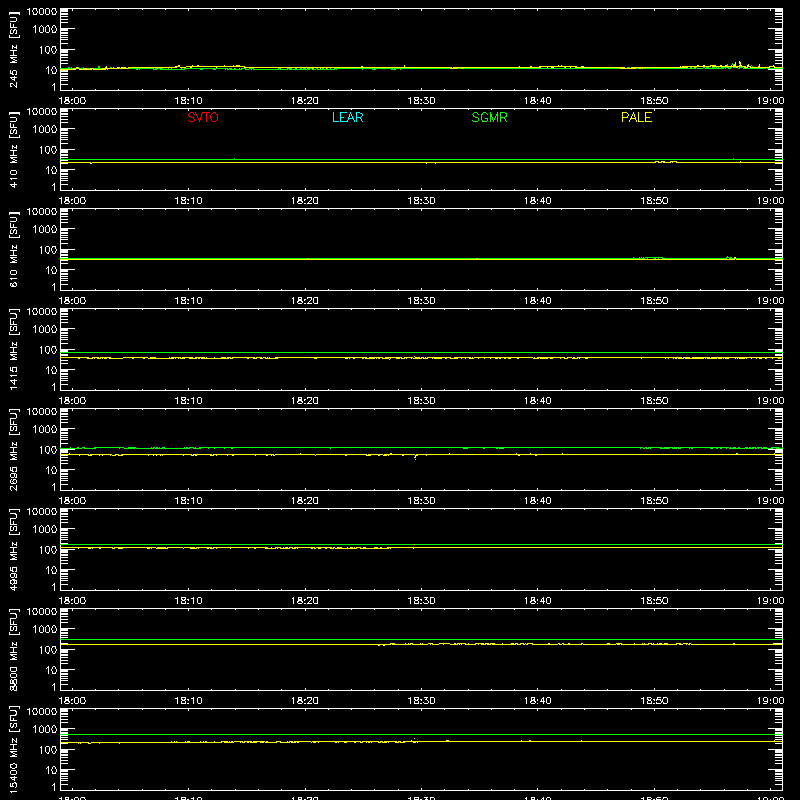Click 19:00 tick under the 610 MHz plot

point(770,301)
